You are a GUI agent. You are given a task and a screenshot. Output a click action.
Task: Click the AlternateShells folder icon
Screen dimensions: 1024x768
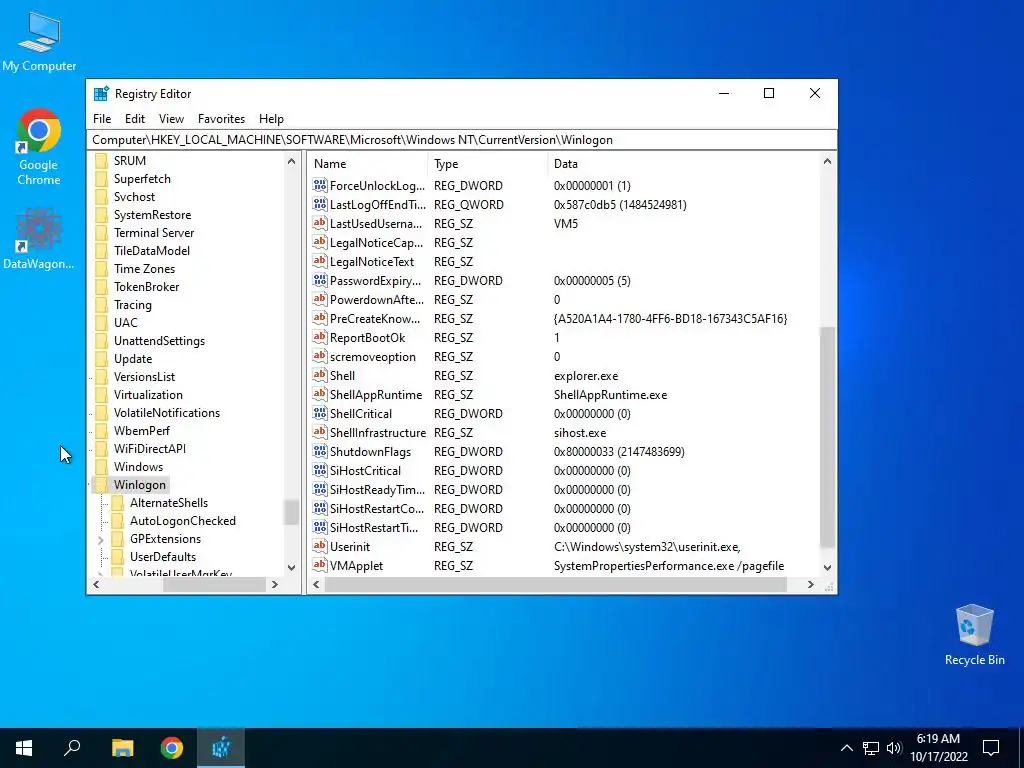118,503
